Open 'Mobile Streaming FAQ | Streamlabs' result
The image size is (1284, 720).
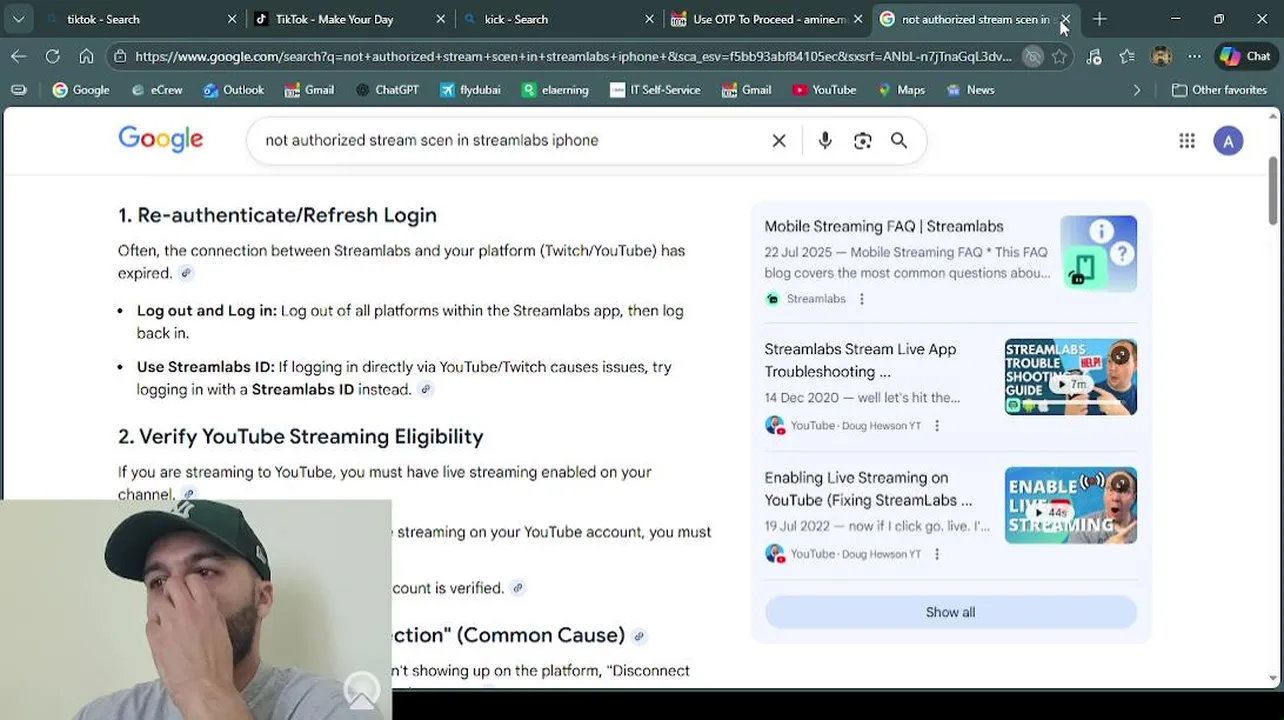pyautogui.click(x=884, y=227)
